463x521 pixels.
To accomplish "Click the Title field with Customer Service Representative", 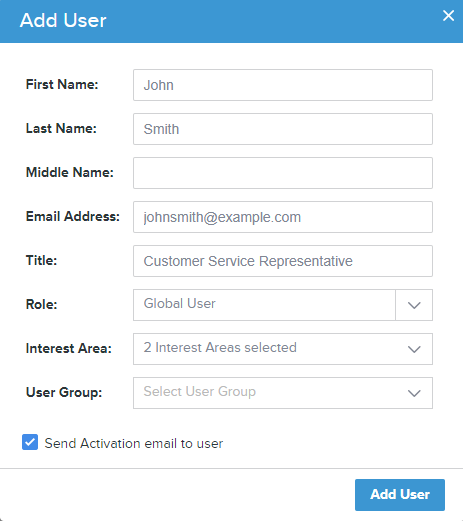I will [283, 261].
